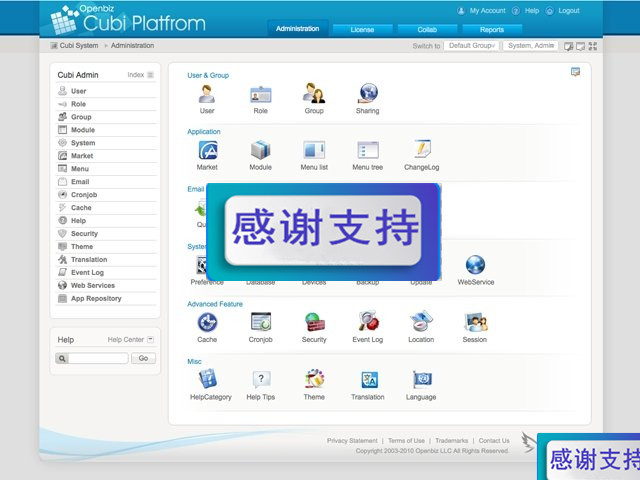Image resolution: width=640 pixels, height=480 pixels.
Task: Open the ChangeLog icon
Action: (x=422, y=149)
